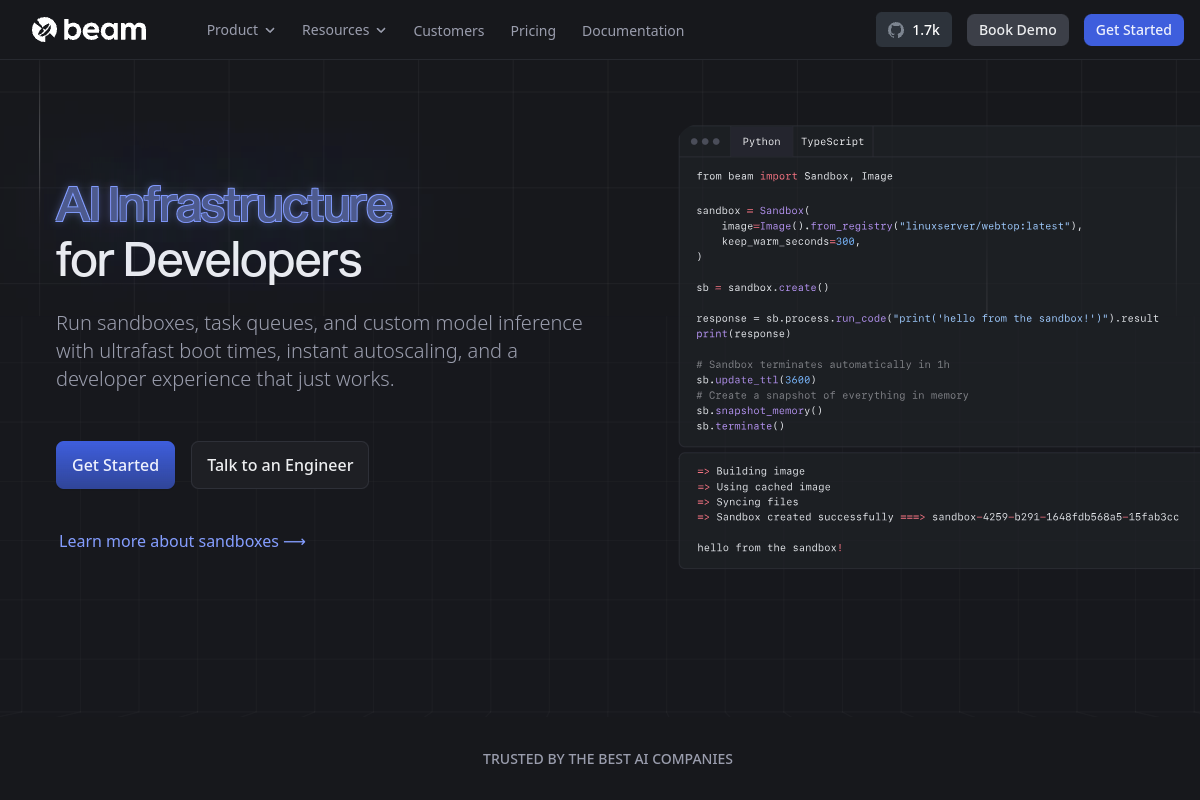Screen dimensions: 1200x800
Task: Click 'TRUSTED BY THE BEST AI COMPANIES' text
Action: click(608, 759)
